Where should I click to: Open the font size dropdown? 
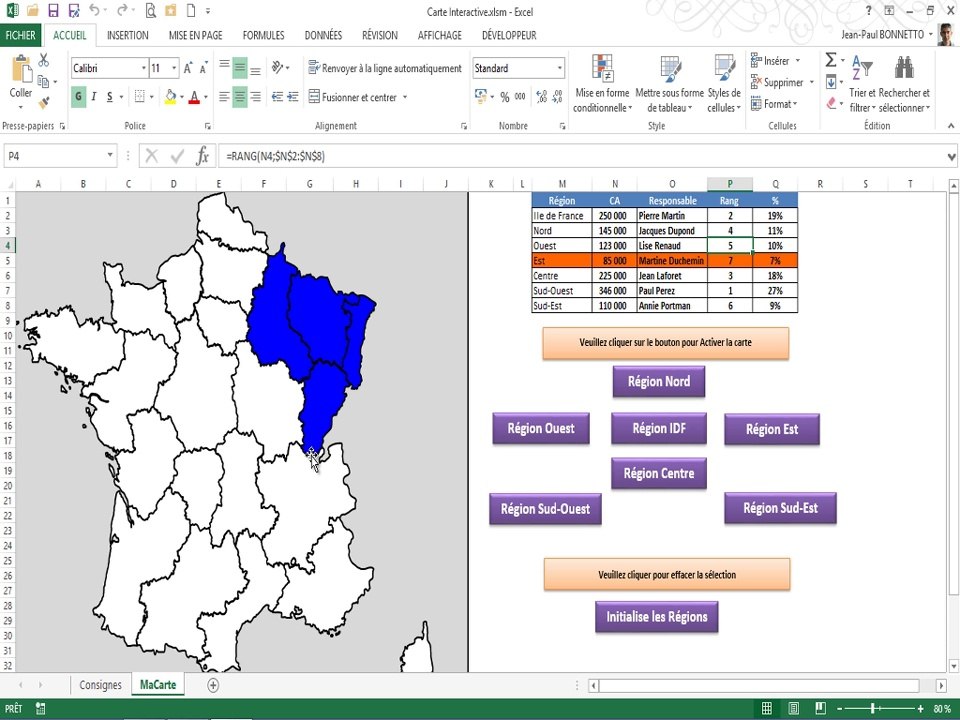(174, 68)
